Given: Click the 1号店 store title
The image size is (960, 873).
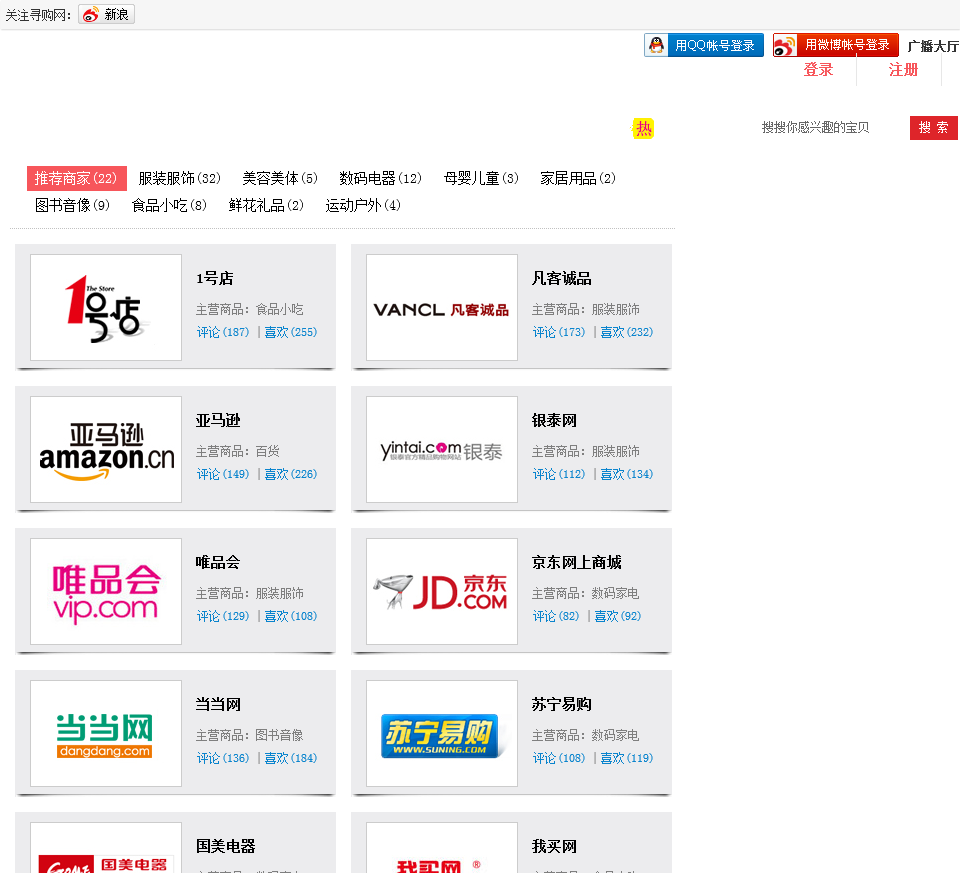Looking at the screenshot, I should pos(215,279).
